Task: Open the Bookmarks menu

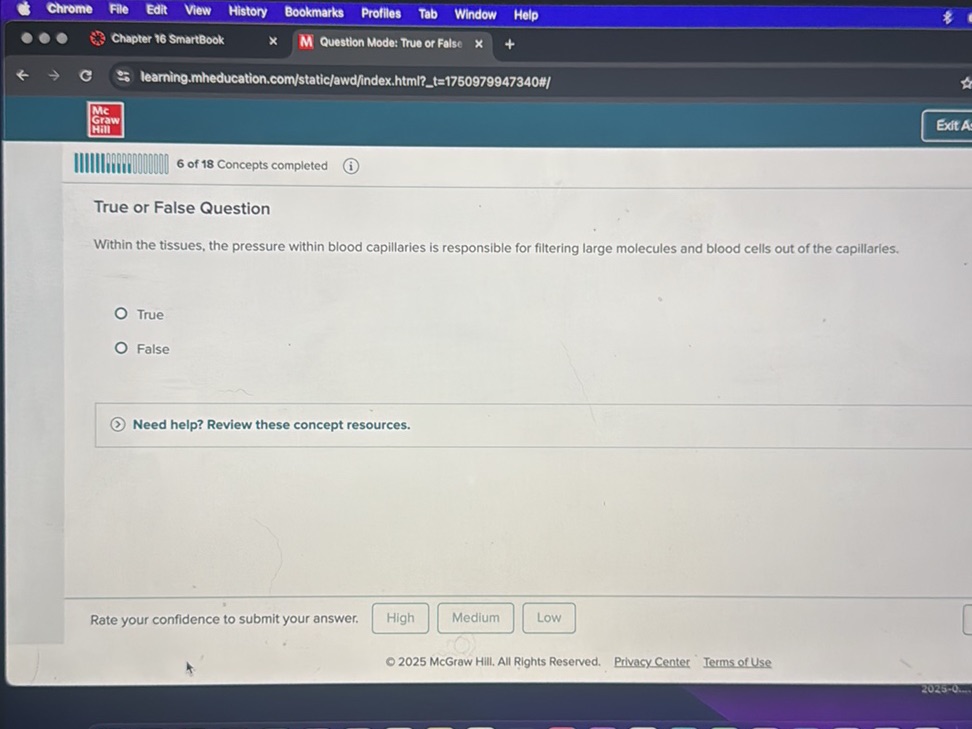Action: pyautogui.click(x=313, y=12)
